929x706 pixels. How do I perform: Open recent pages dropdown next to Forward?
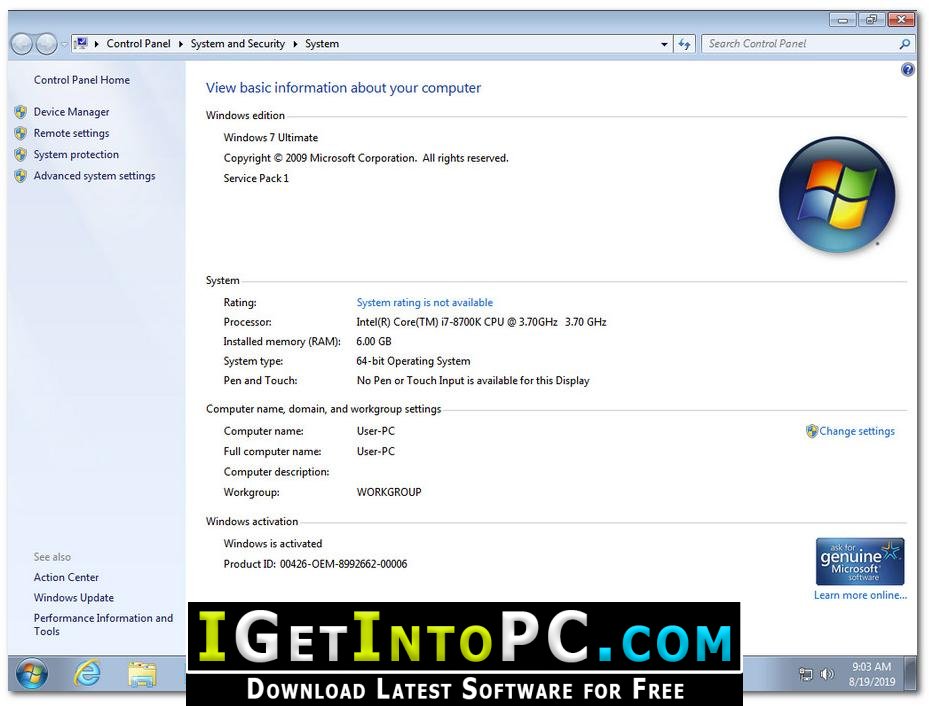[63, 44]
